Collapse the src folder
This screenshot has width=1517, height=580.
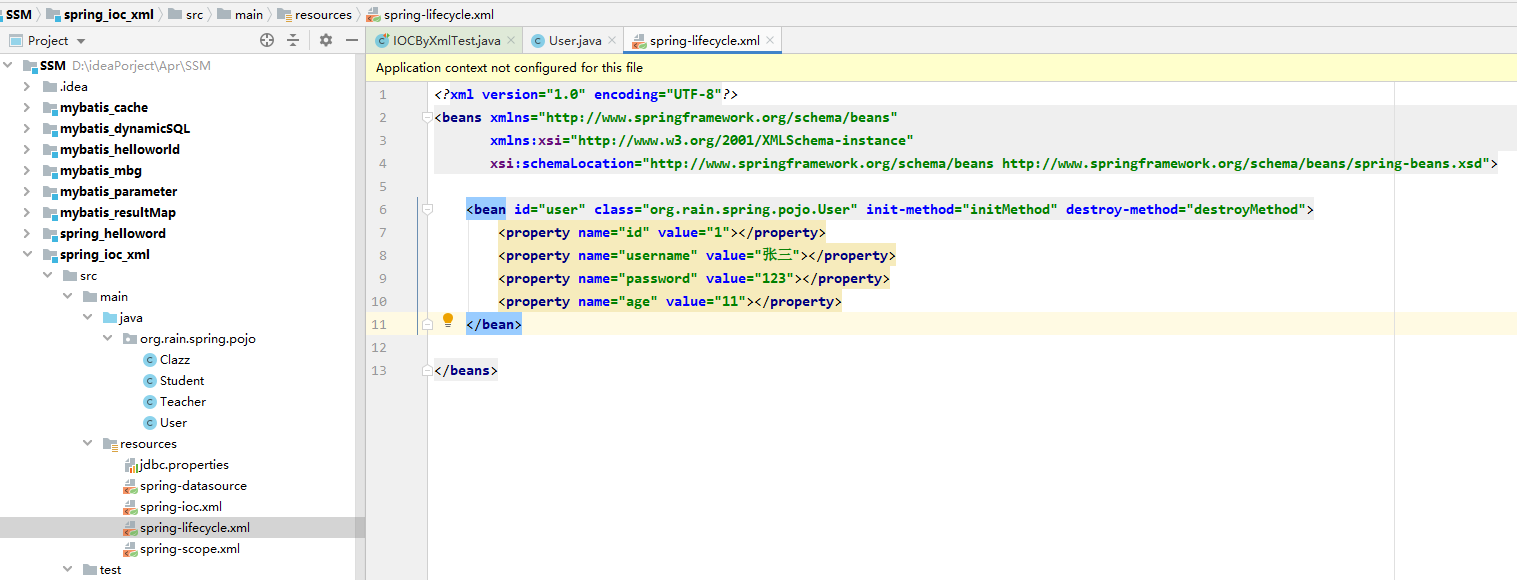pyautogui.click(x=47, y=276)
